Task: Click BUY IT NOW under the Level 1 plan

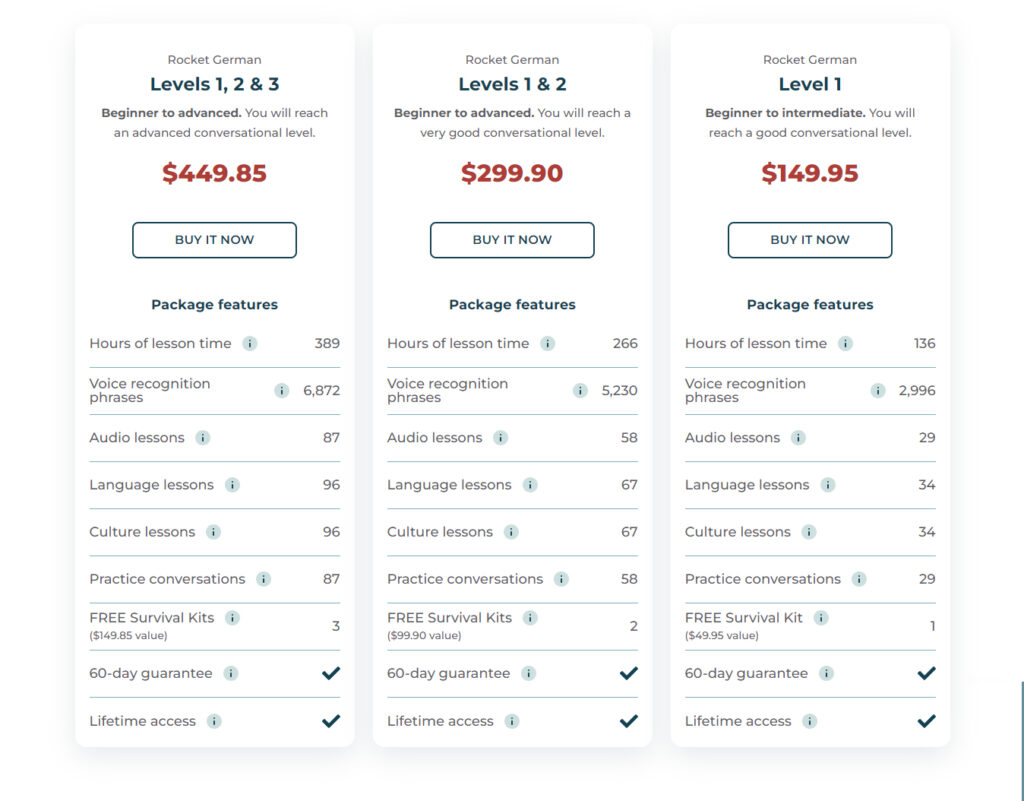Action: click(809, 240)
